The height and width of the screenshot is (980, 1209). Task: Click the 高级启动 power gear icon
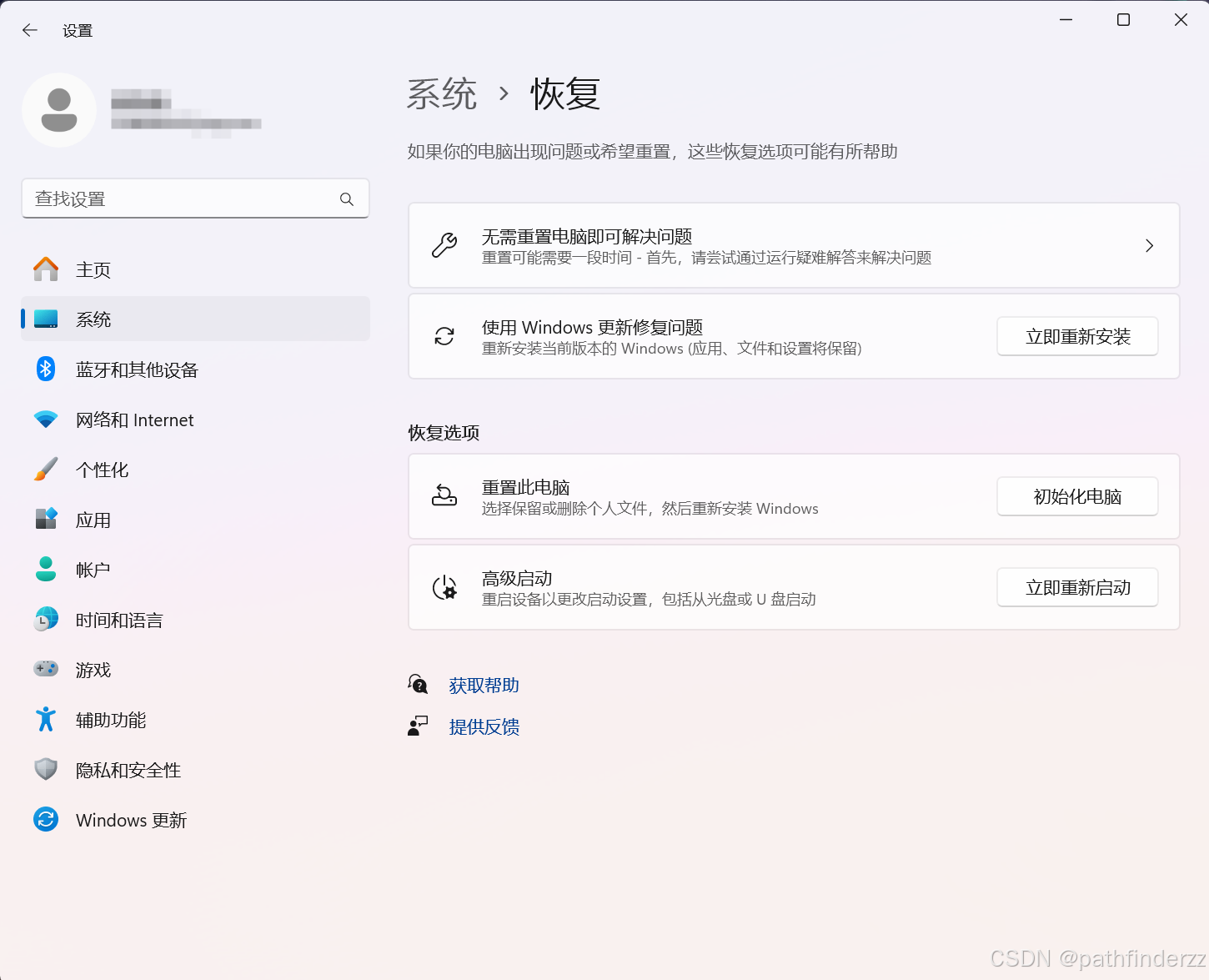tap(444, 587)
